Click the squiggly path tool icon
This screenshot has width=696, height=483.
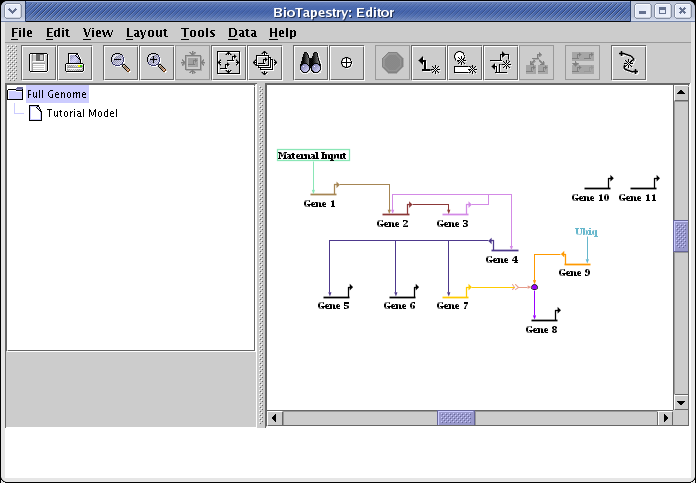(x=628, y=63)
